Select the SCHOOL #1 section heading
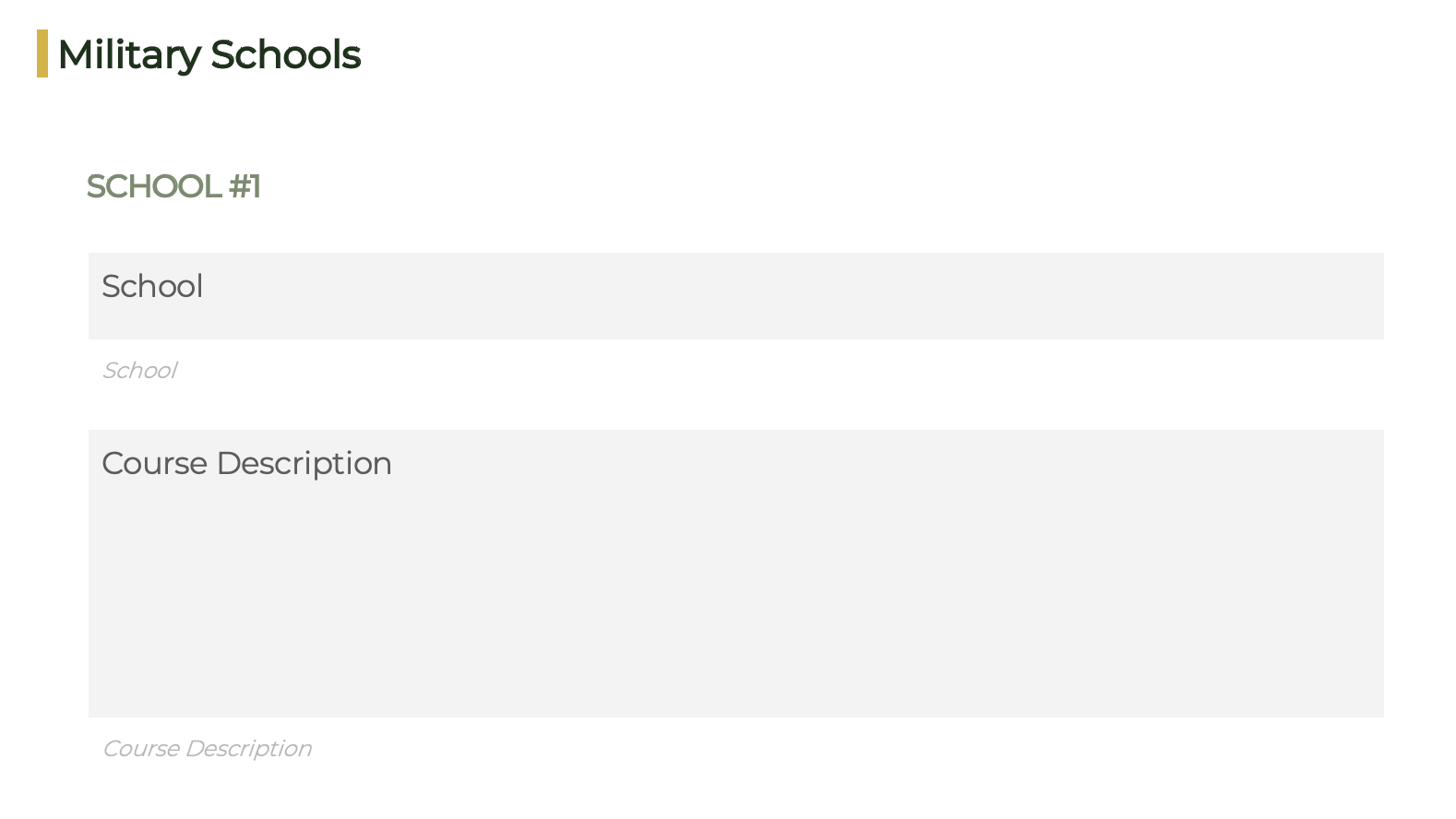 tap(173, 186)
